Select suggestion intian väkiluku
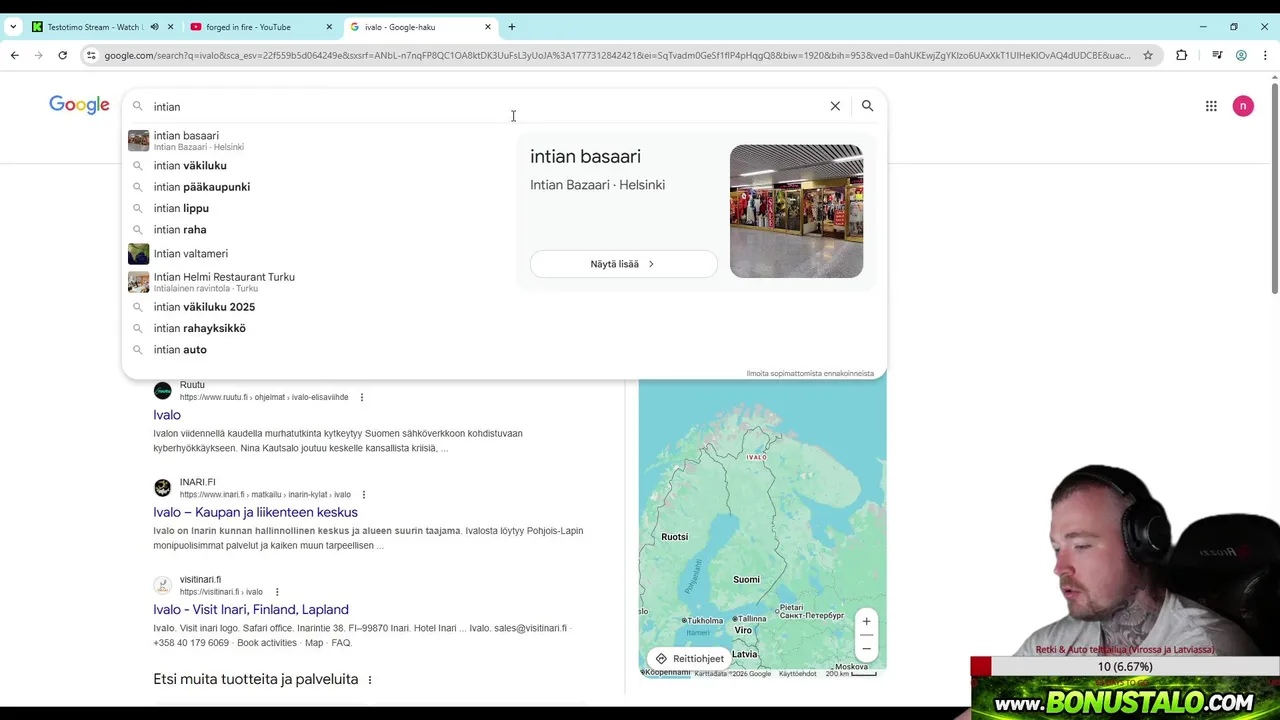 [318, 166]
